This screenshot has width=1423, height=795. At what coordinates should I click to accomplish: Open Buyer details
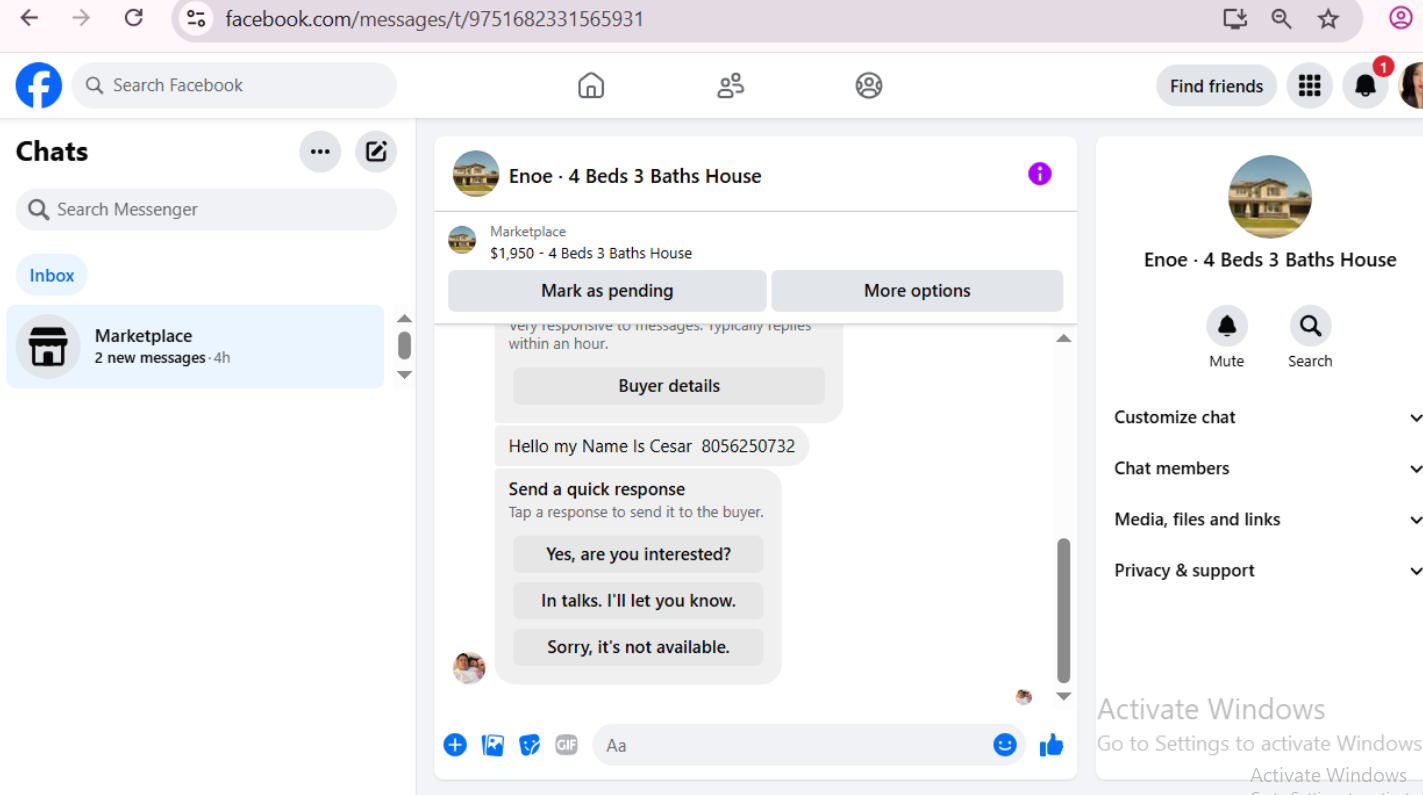[669, 386]
